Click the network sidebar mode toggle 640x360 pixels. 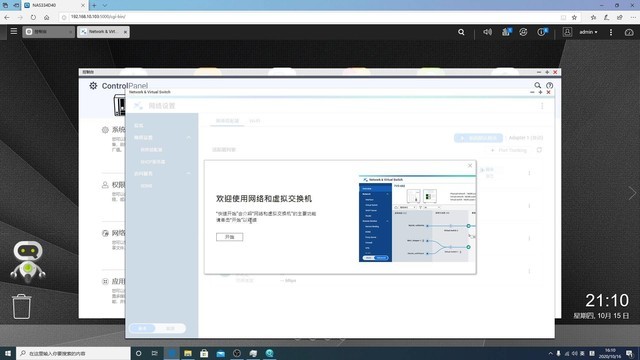tap(157, 328)
